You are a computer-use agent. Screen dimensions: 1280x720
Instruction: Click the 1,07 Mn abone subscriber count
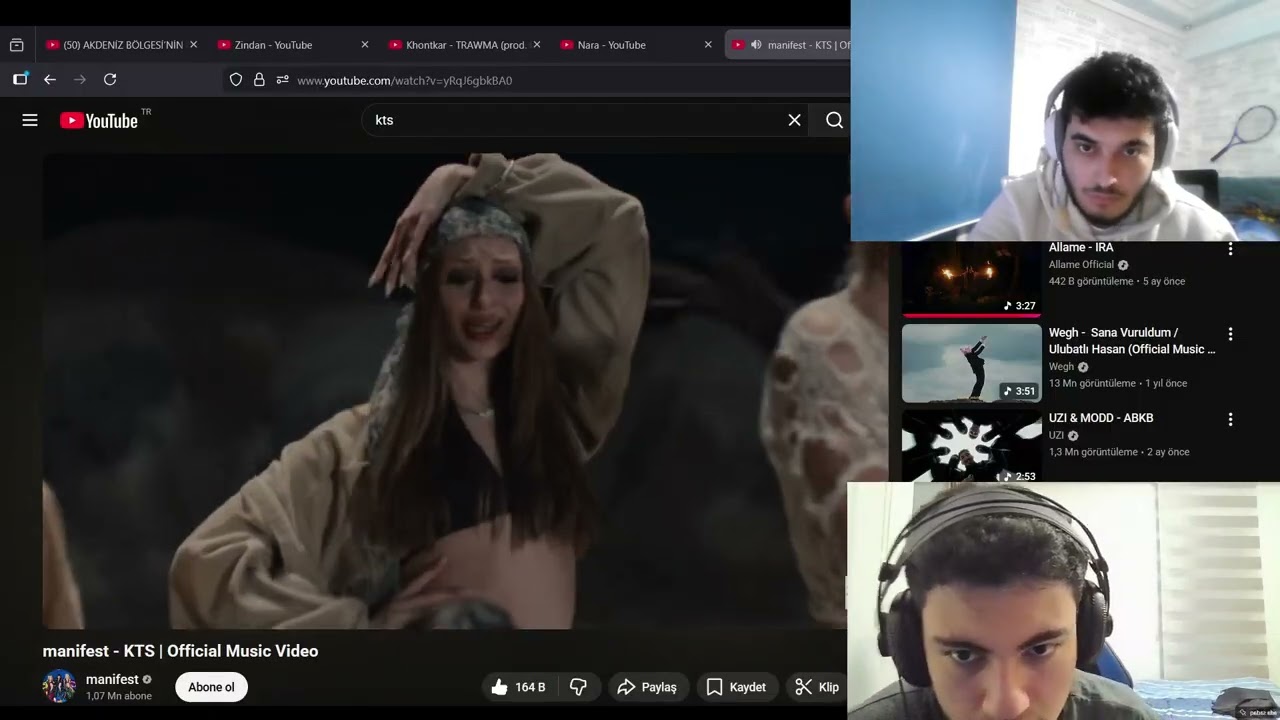pyautogui.click(x=119, y=696)
